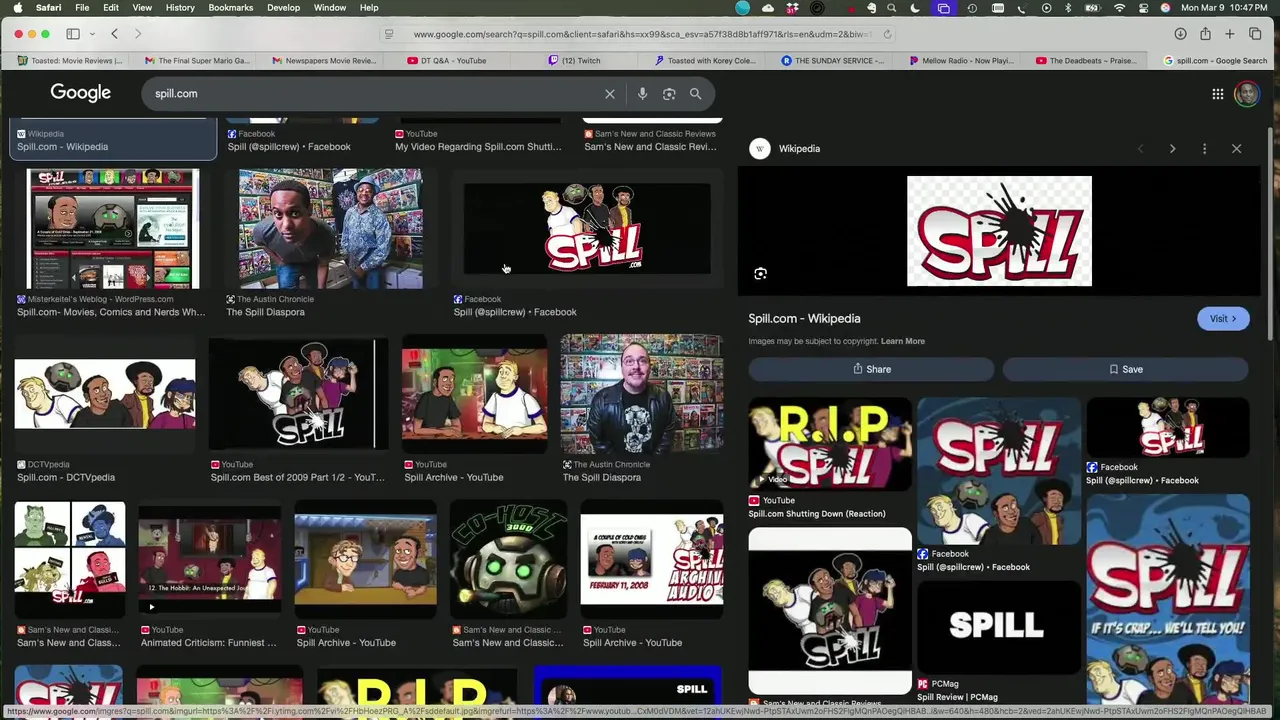Click the Visit button for Wikipedia
This screenshot has height=720, width=1280.
point(1222,319)
